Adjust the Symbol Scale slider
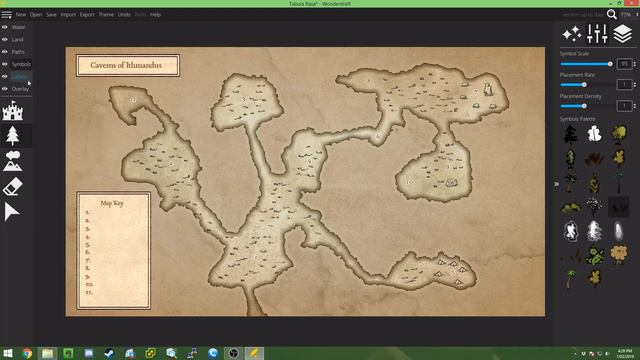This screenshot has height=360, width=640. tap(586, 64)
